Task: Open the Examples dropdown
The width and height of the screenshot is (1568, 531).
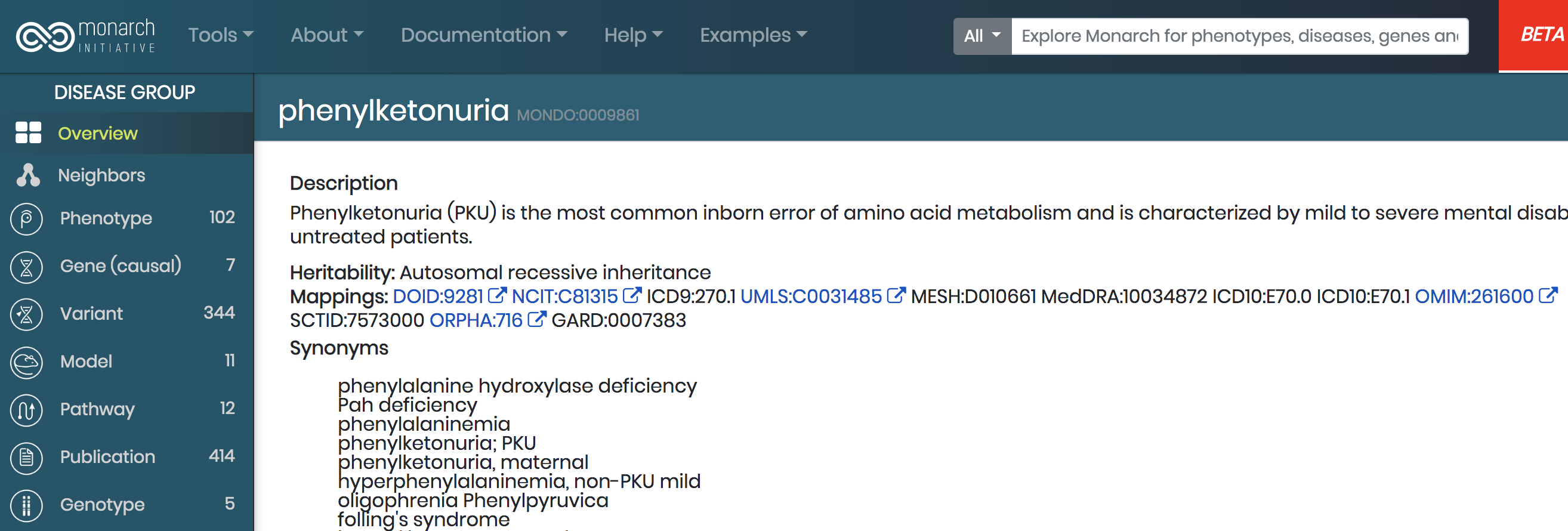Action: tap(753, 35)
